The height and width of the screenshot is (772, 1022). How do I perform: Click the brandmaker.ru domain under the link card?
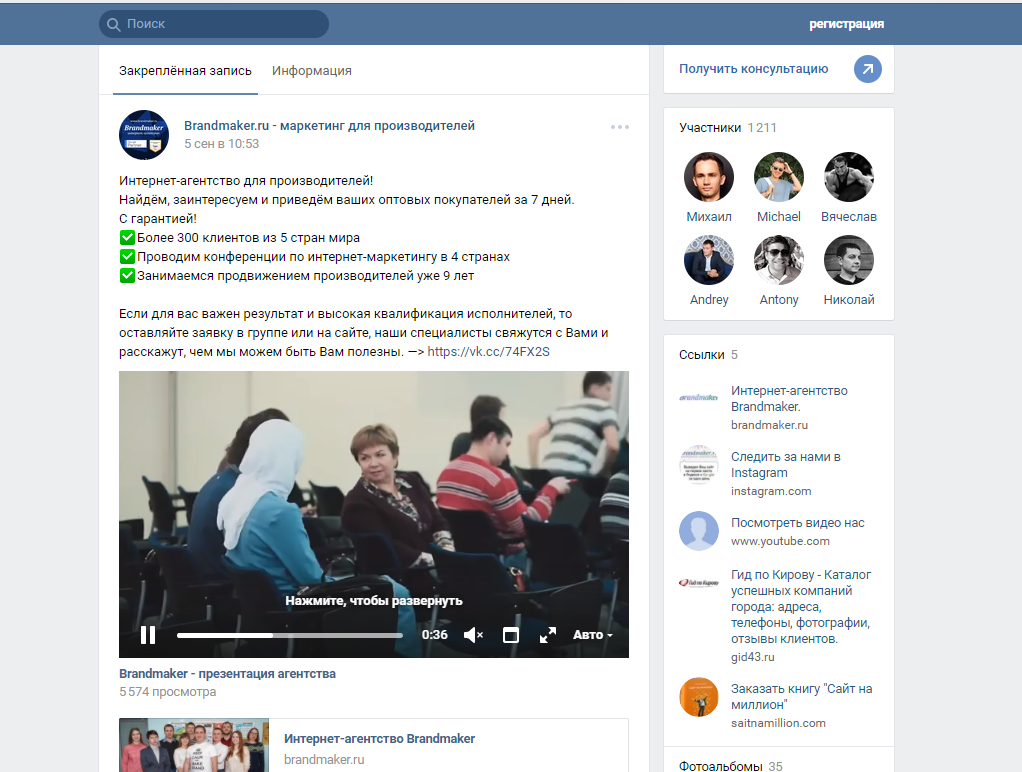point(324,760)
